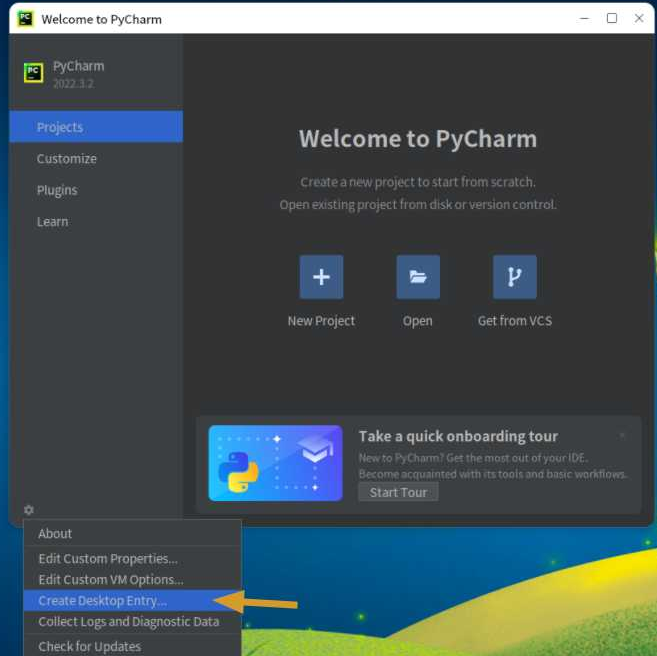Click the PyCharm icon in the title bar

[26, 19]
